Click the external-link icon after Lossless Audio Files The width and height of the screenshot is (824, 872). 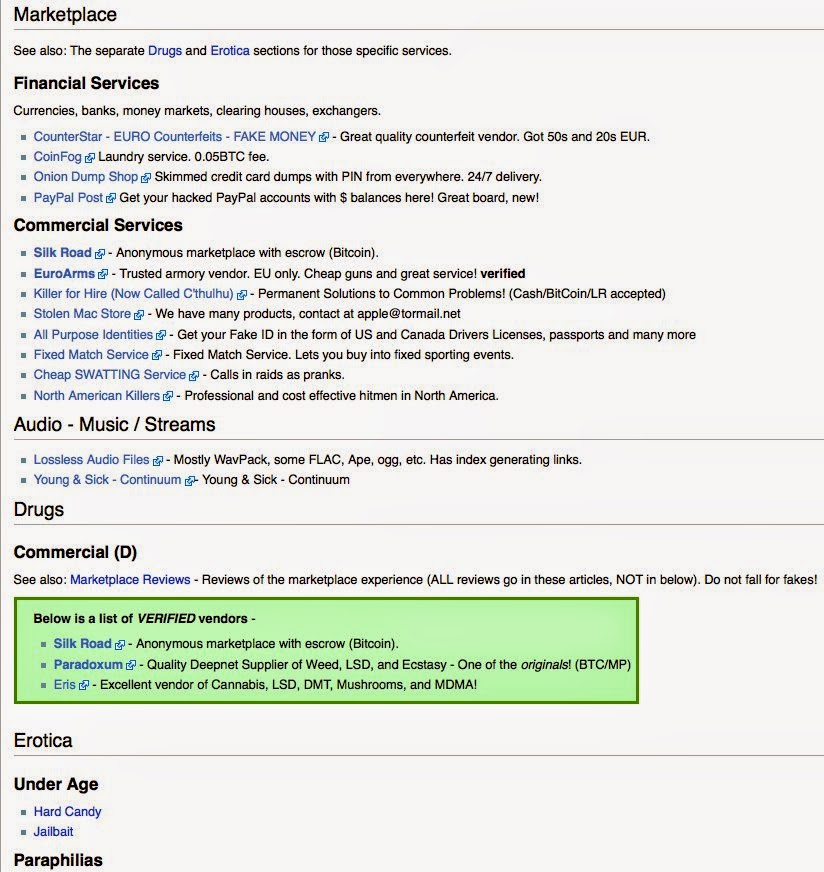(158, 461)
